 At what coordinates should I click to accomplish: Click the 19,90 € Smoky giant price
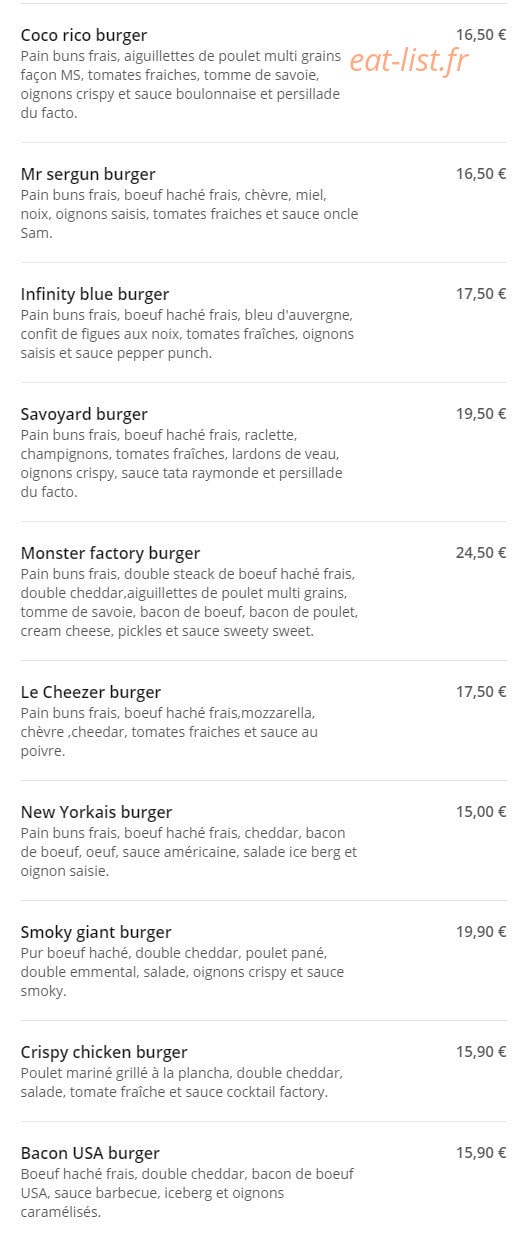481,931
